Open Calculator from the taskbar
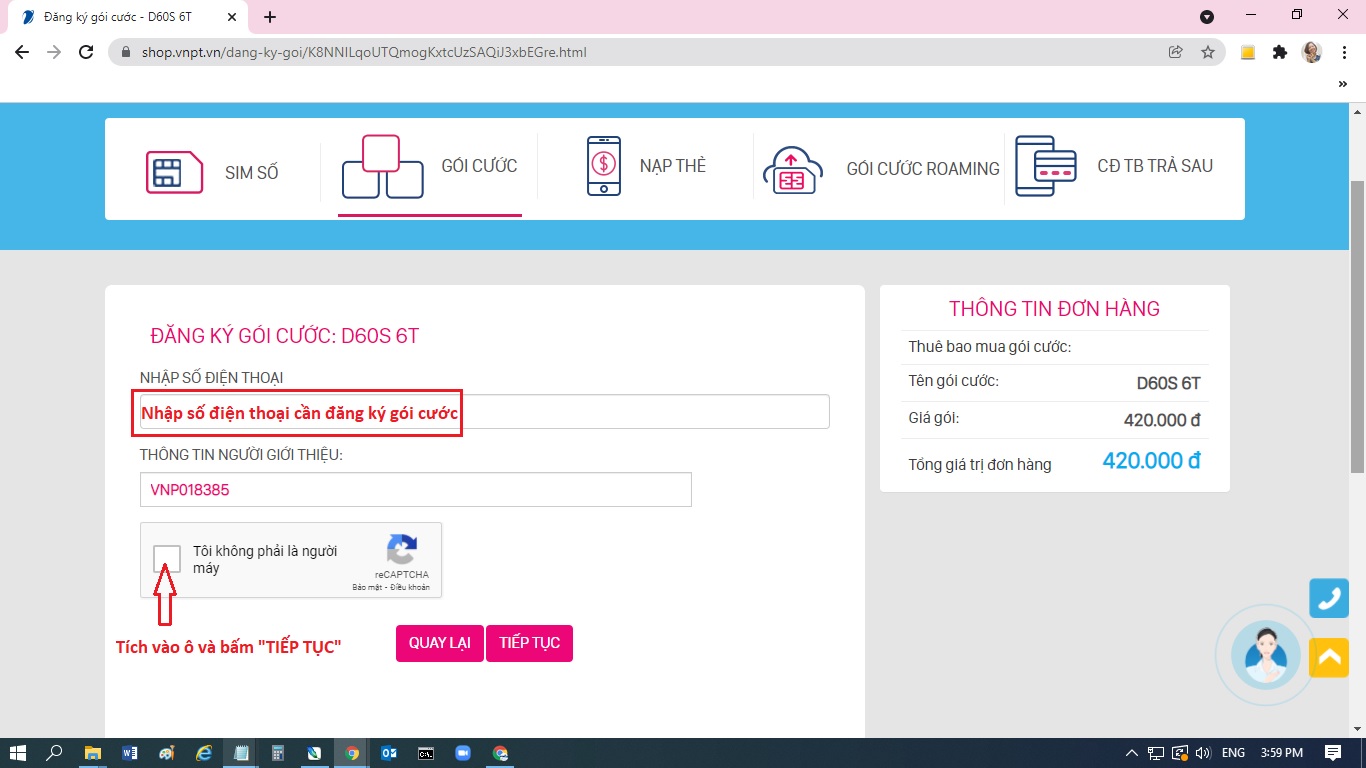Screen dimensions: 1366x768 coord(278,753)
